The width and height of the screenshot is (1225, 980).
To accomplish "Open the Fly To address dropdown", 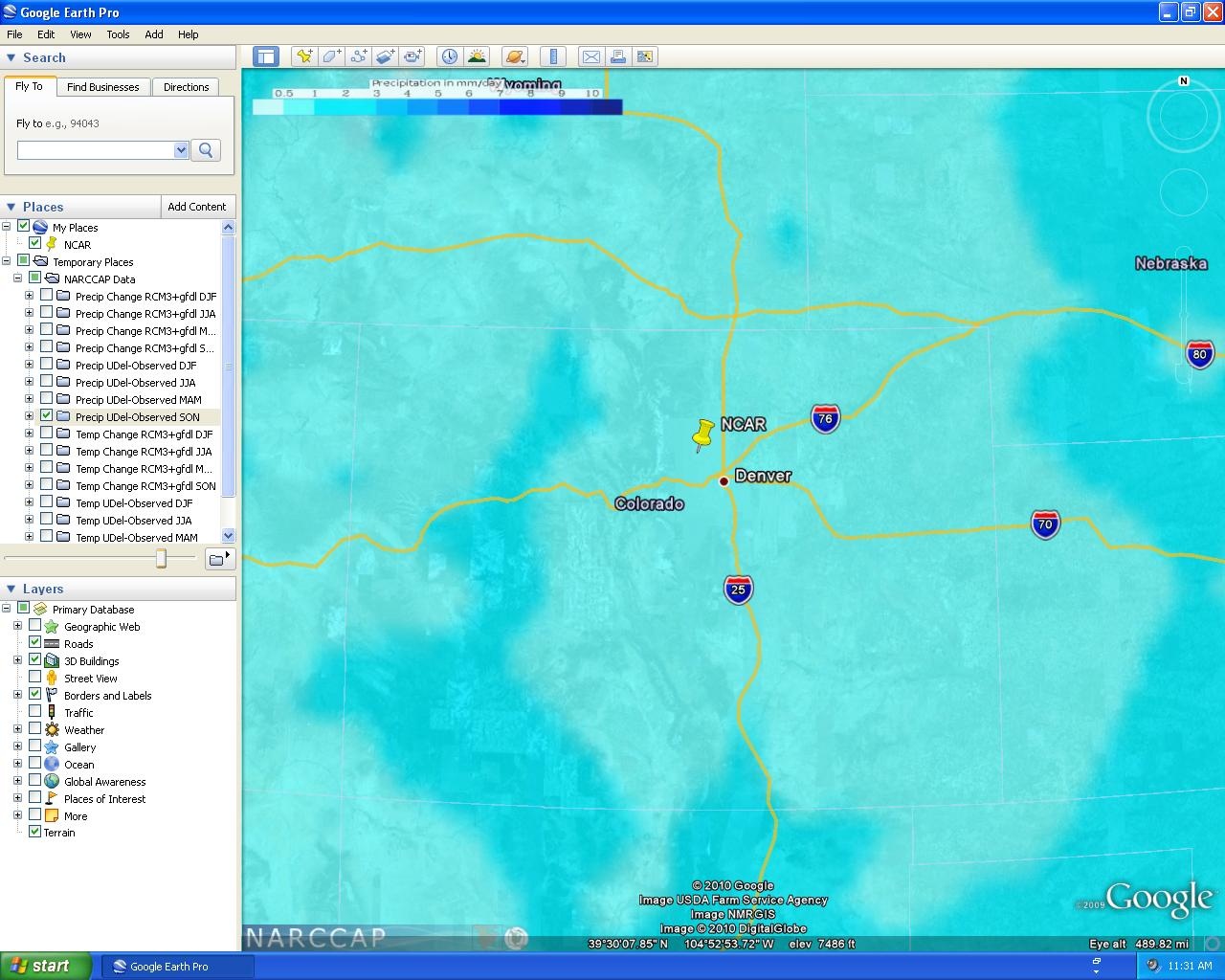I will pyautogui.click(x=181, y=150).
